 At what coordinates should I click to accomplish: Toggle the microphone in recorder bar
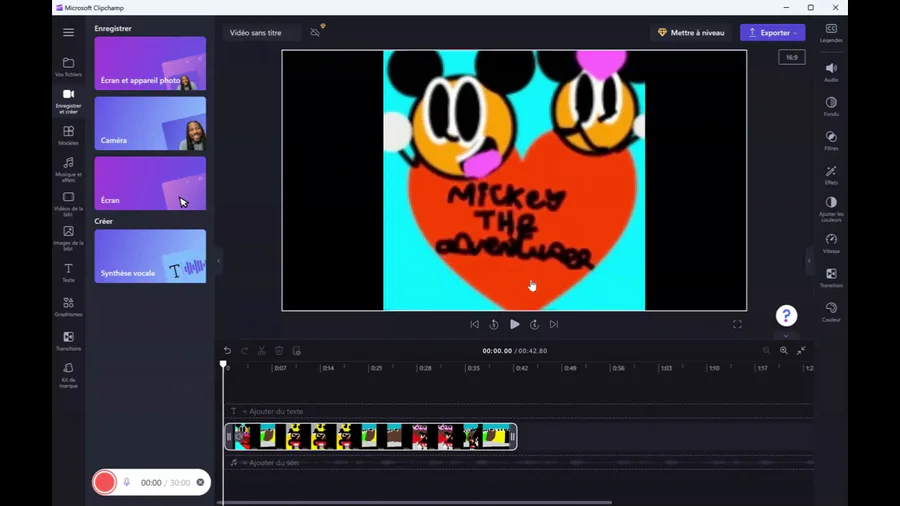(x=127, y=482)
